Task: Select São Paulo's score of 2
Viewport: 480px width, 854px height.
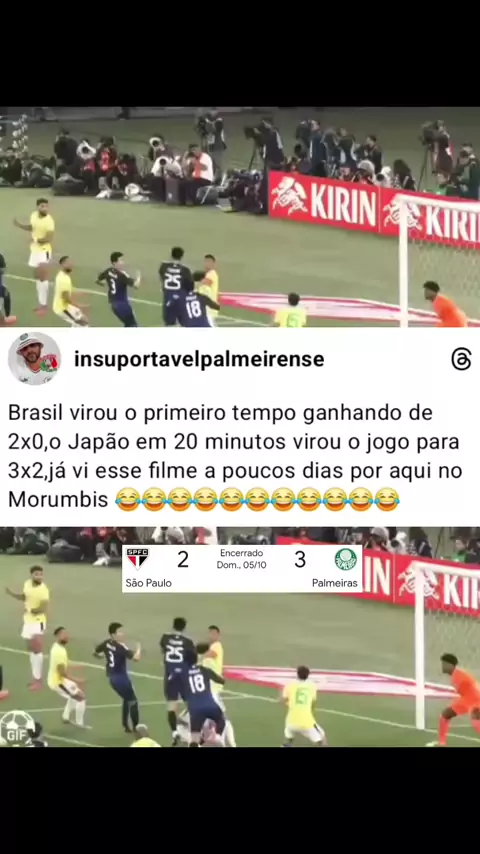Action: tap(183, 560)
